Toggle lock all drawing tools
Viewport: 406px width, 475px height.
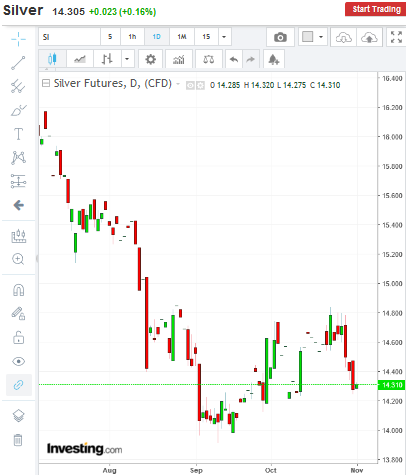(x=18, y=338)
